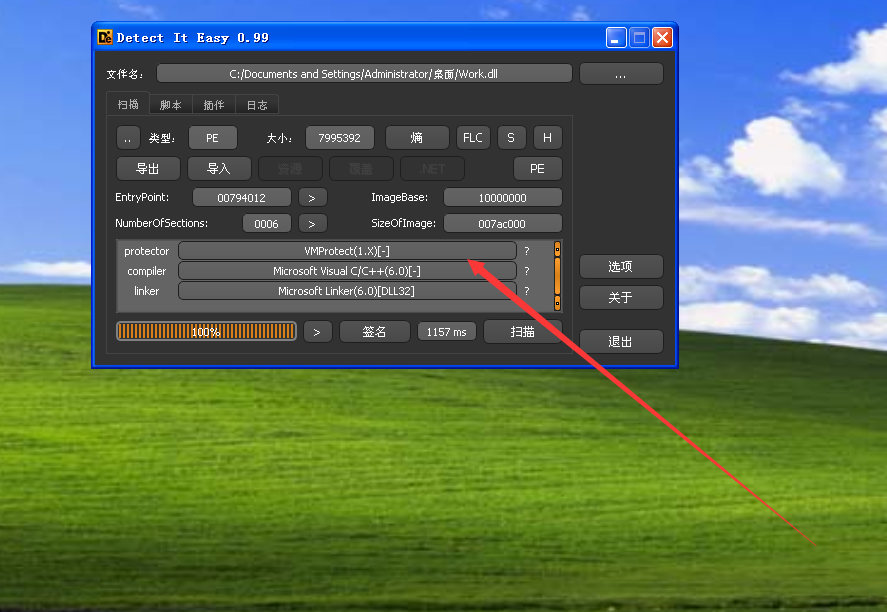
Task: Click the results scrollbar down arrow
Action: [x=557, y=304]
